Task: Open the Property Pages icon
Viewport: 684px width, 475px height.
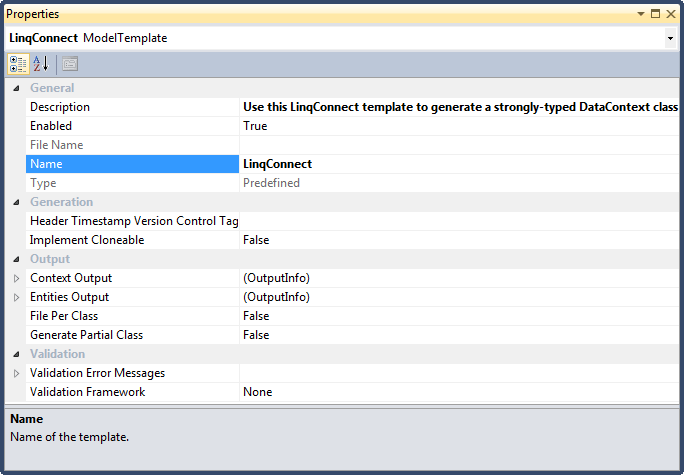Action: point(70,64)
